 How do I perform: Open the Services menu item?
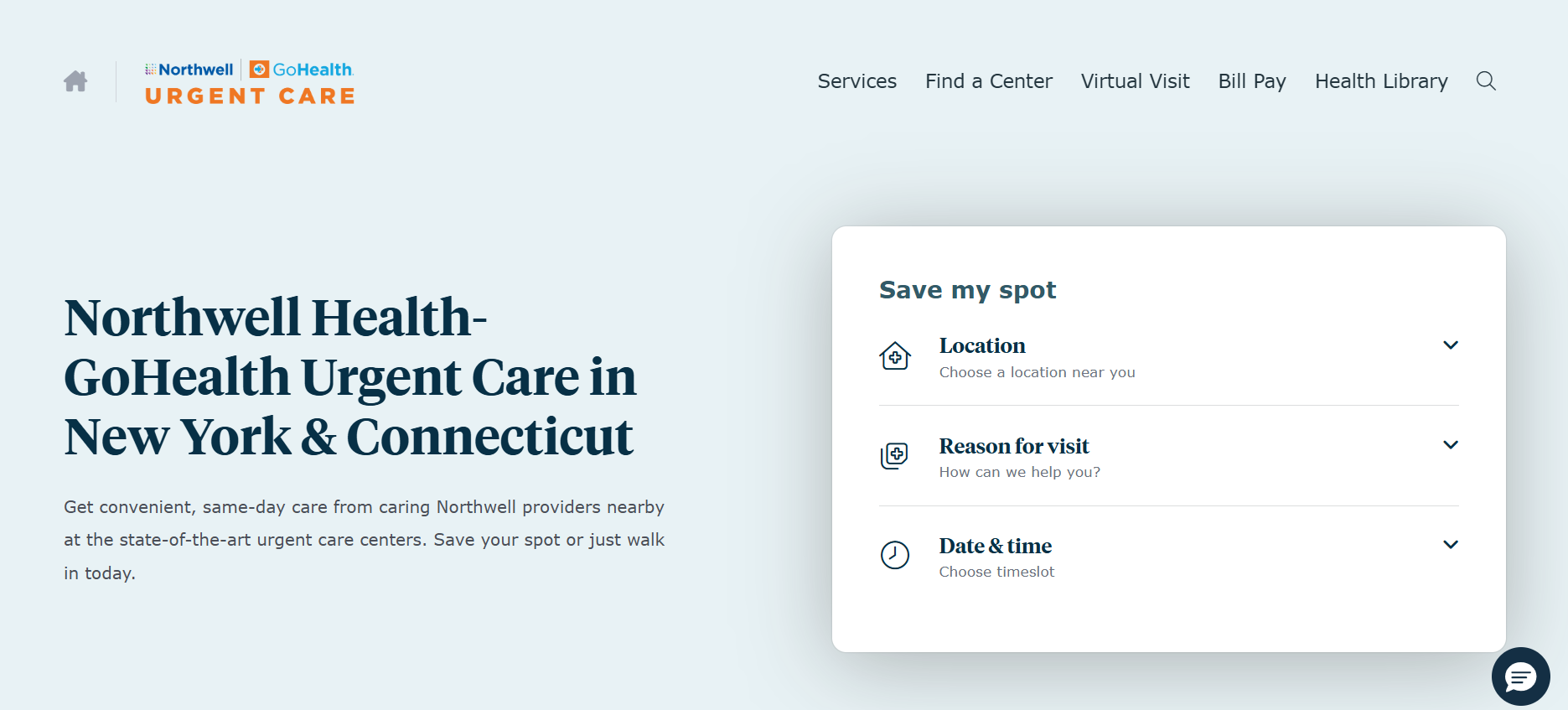[x=856, y=80]
